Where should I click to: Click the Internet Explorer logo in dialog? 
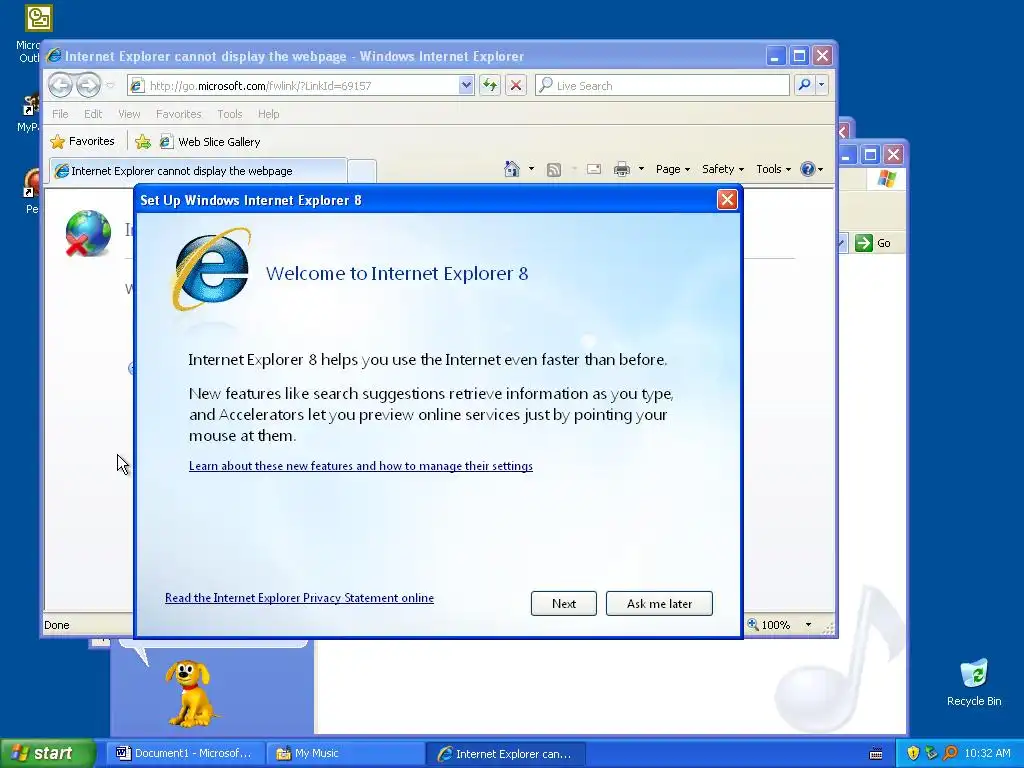(x=211, y=269)
